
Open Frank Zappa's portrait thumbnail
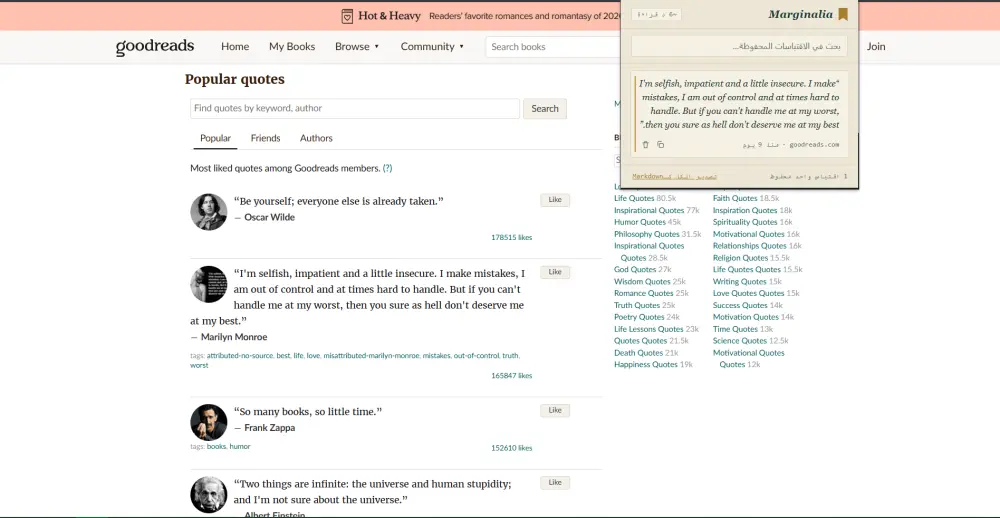tap(209, 422)
